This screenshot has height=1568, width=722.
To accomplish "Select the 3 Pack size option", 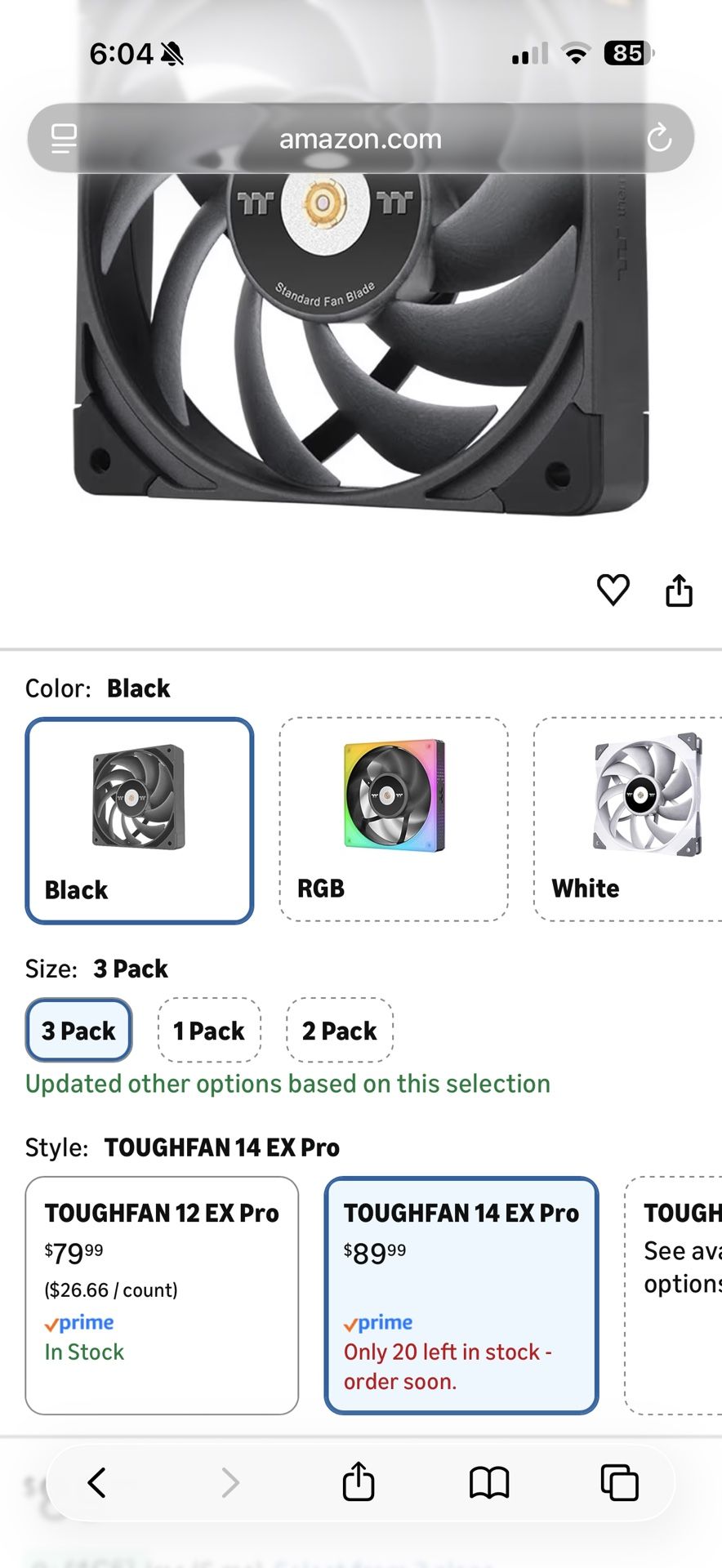I will (x=78, y=1031).
